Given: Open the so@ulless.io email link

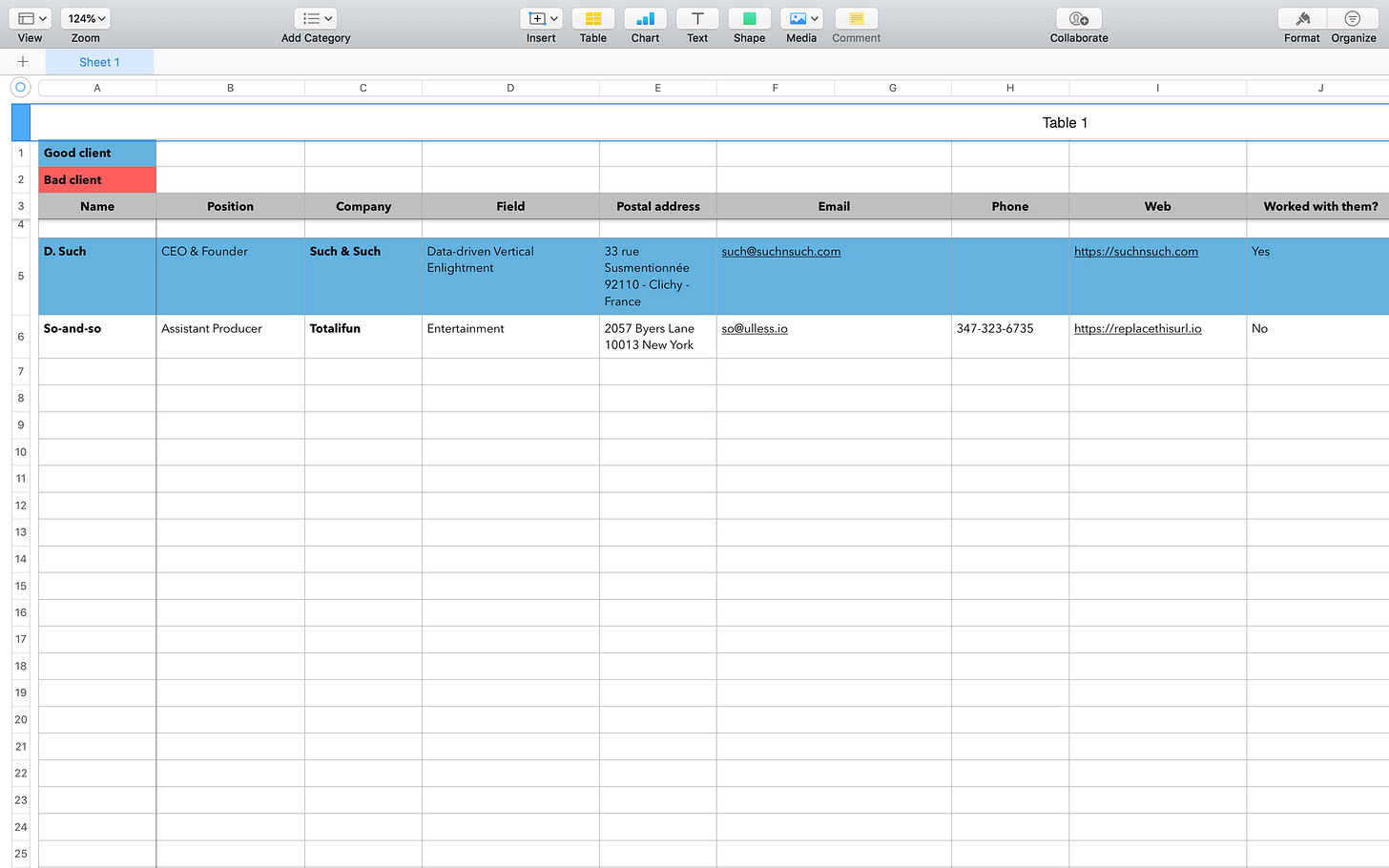Looking at the screenshot, I should pyautogui.click(x=755, y=329).
